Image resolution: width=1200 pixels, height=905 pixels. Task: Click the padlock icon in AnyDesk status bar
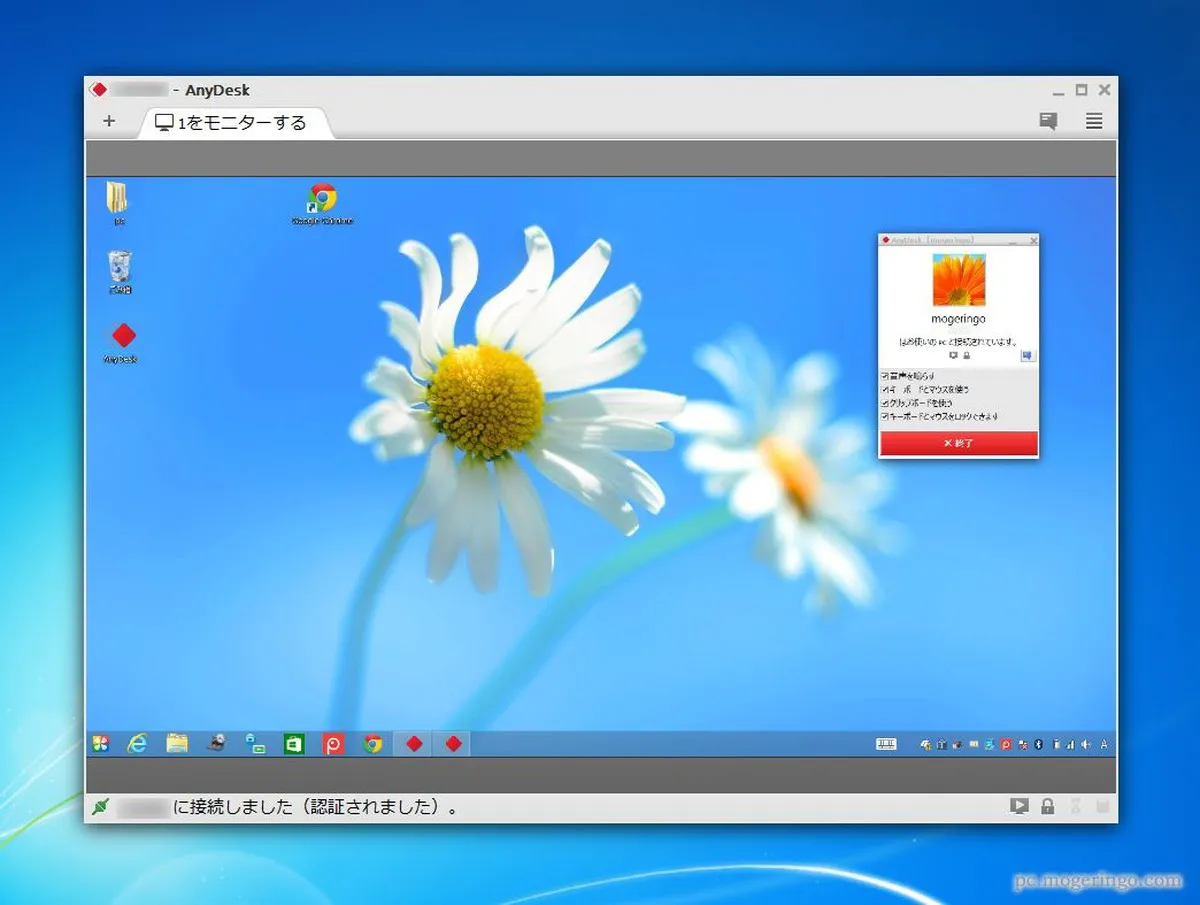point(1047,806)
